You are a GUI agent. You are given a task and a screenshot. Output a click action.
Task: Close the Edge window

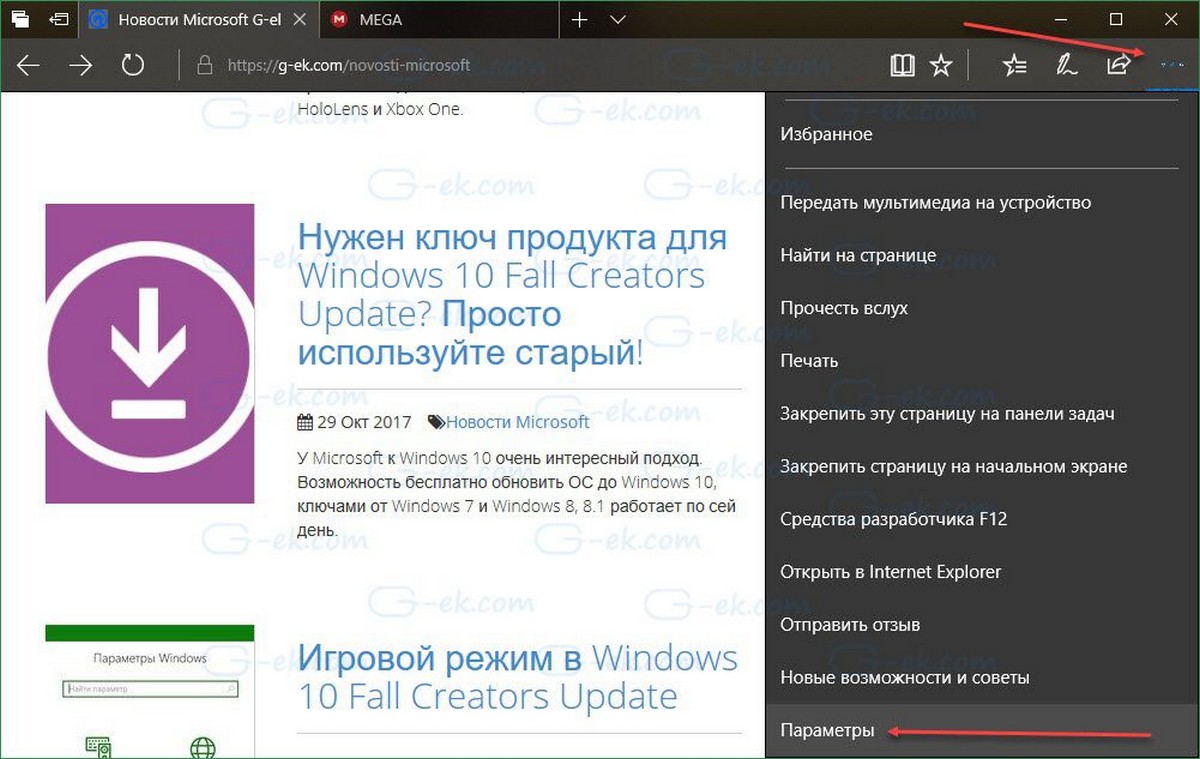[x=1171, y=19]
